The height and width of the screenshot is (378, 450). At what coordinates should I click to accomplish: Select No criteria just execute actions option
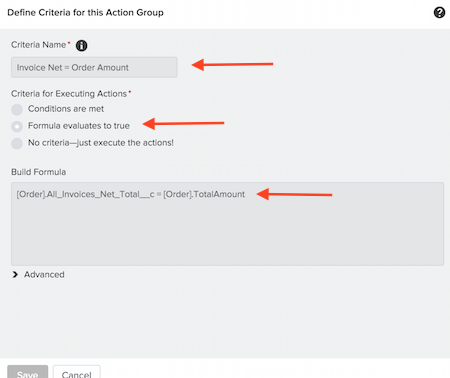(17, 143)
